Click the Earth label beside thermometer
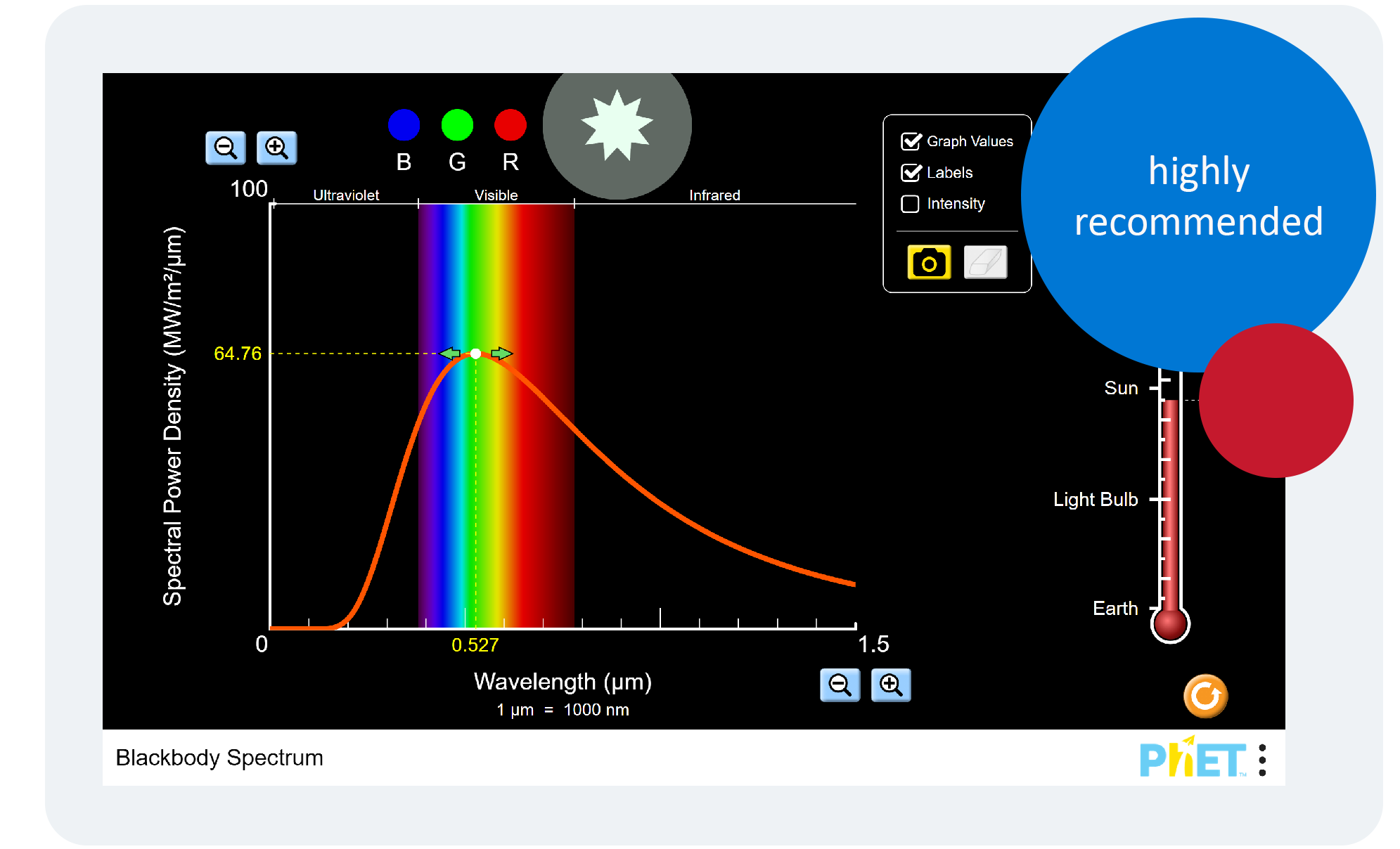1400x849 pixels. tap(1115, 608)
